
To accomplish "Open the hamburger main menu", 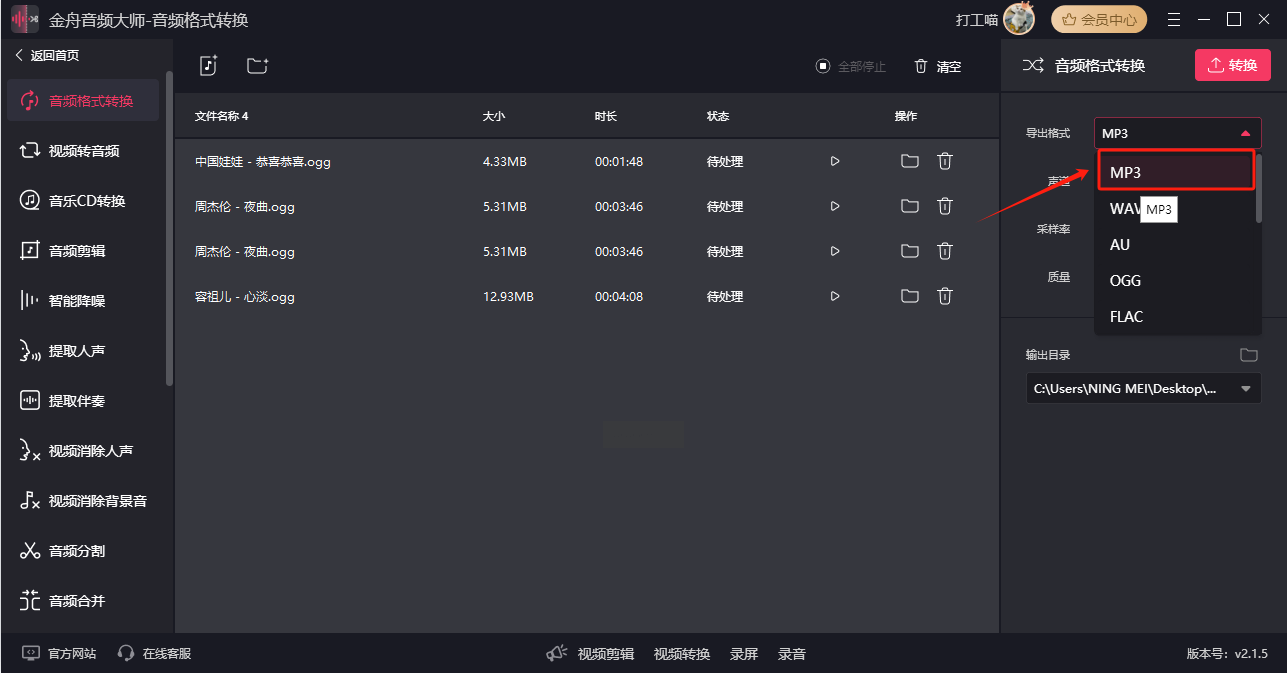I will point(1174,19).
